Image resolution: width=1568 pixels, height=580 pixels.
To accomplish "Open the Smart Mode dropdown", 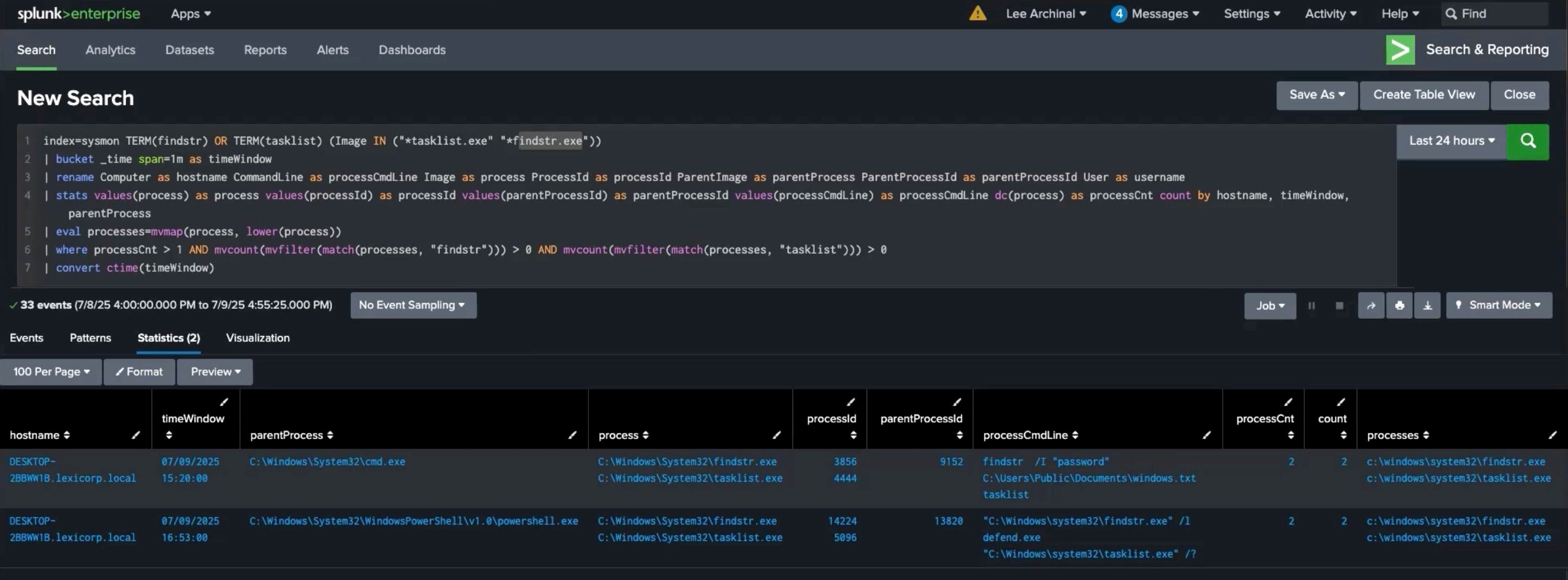I will pyautogui.click(x=1498, y=305).
